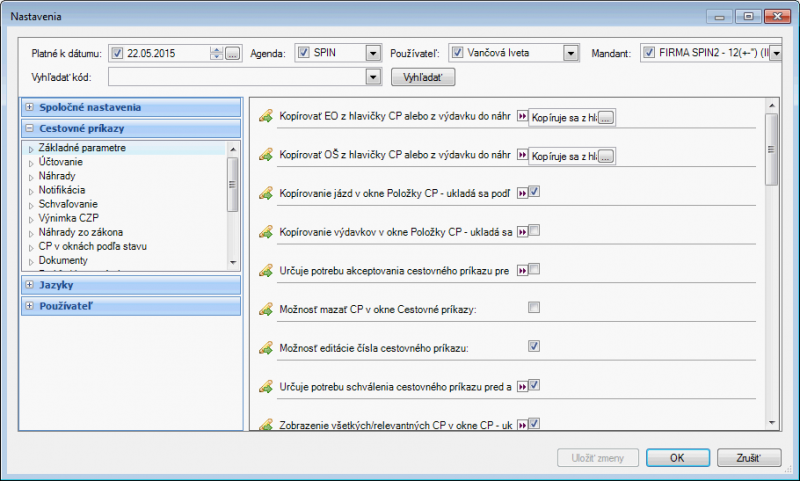Screen dimensions: 800x481
Task: Click edit icon next to 'Možnosť editácie čísla'
Action: [265, 348]
